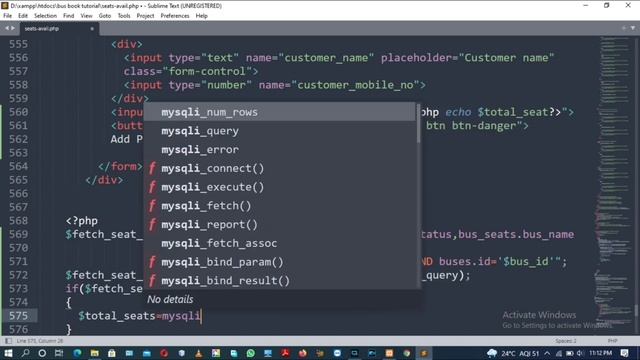Click the form-control class on line 557

pos(207,71)
